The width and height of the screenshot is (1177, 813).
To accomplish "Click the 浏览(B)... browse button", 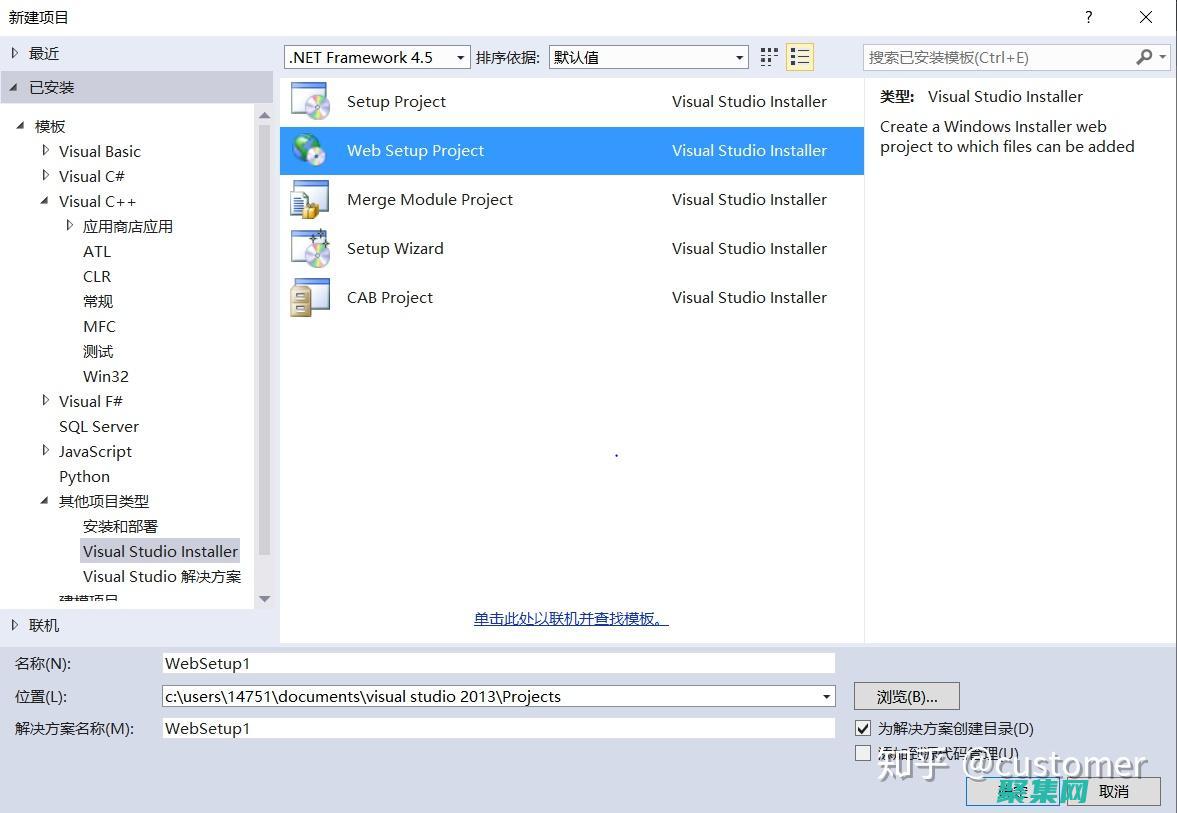I will (x=906, y=696).
